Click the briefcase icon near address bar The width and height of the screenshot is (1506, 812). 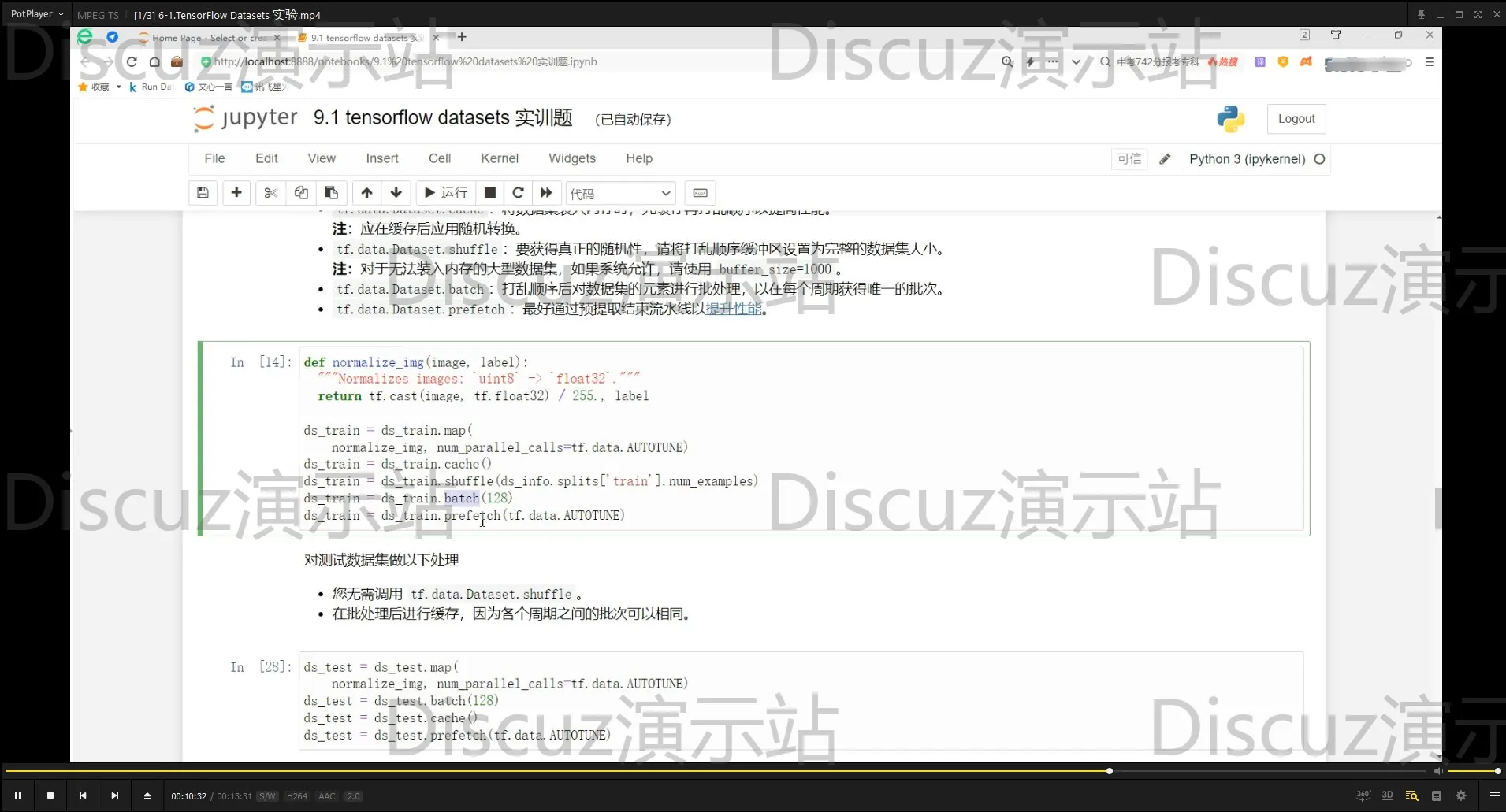pyautogui.click(x=177, y=61)
